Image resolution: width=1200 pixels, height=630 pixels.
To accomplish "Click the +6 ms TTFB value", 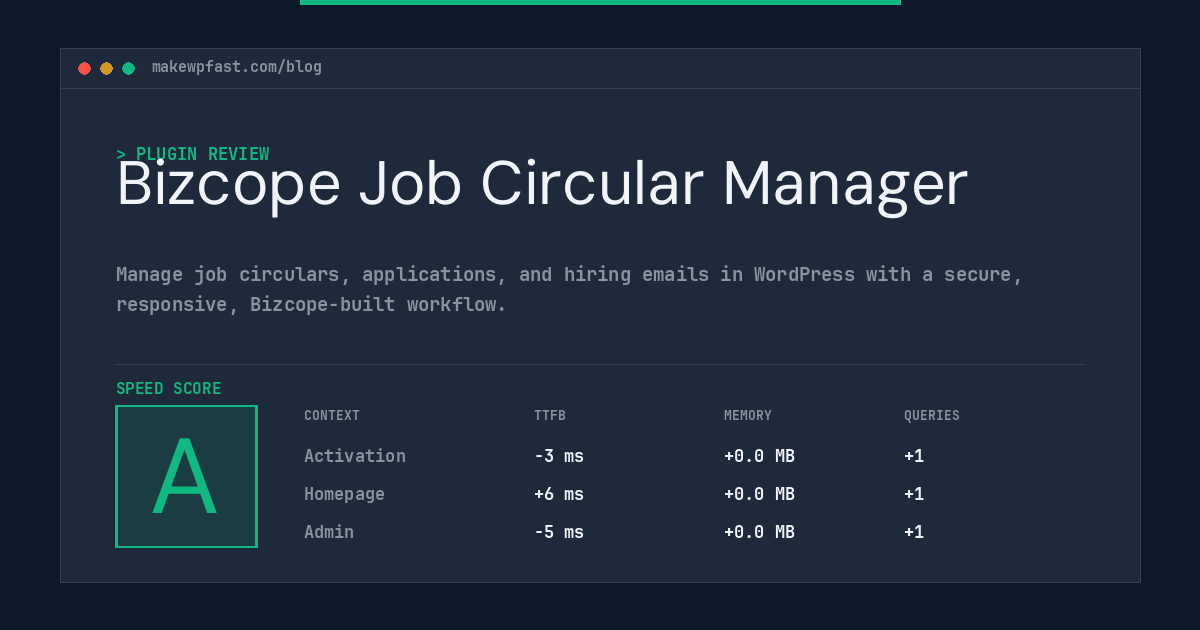I will pos(559,494).
